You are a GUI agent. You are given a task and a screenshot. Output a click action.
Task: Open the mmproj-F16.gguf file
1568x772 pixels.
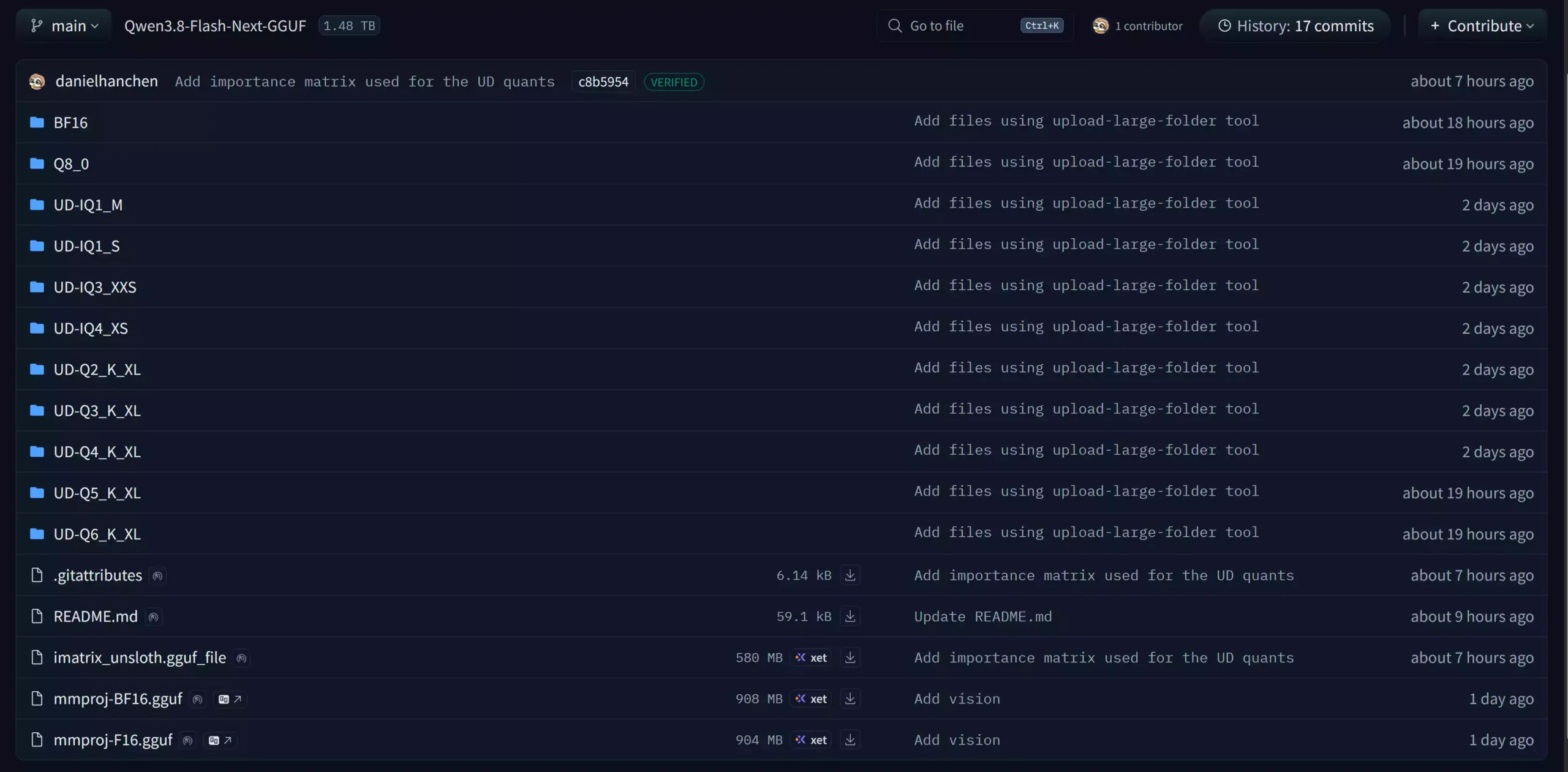113,740
